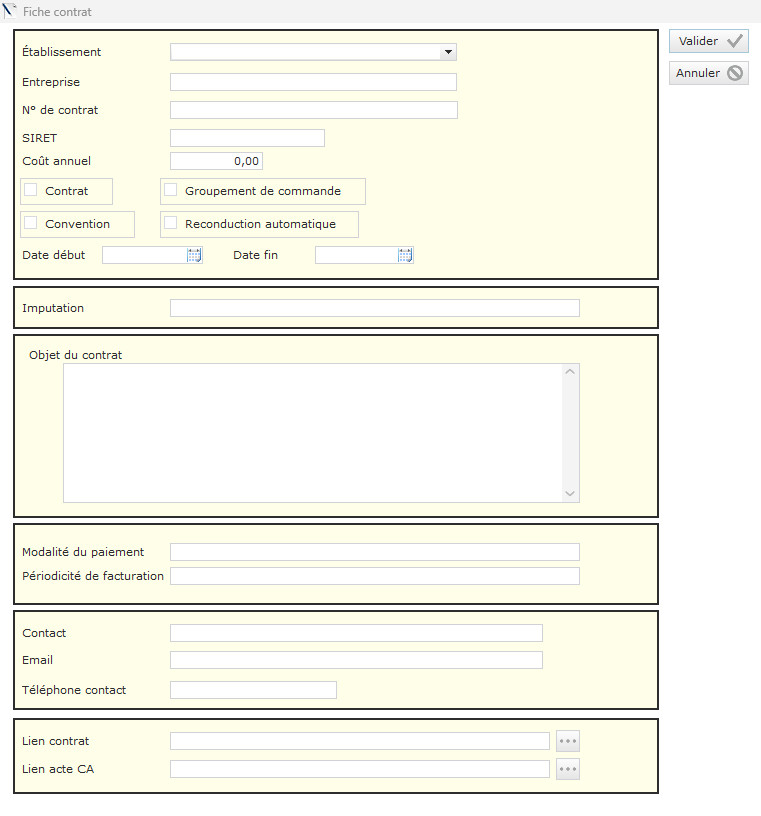Screen dimensions: 761x816
Task: Focus the Entreprise text field
Action: 313,82
